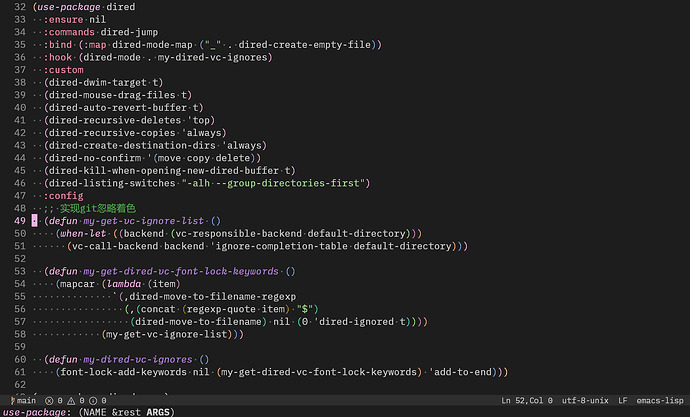Place cursor on the :custom keyword
This screenshot has width=690, height=417.
(x=63, y=70)
